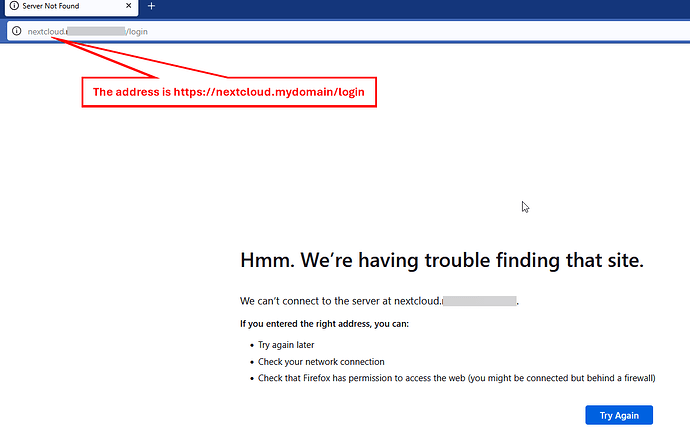
Task: Click "Check your network connection" bullet text
Action: 321,362
